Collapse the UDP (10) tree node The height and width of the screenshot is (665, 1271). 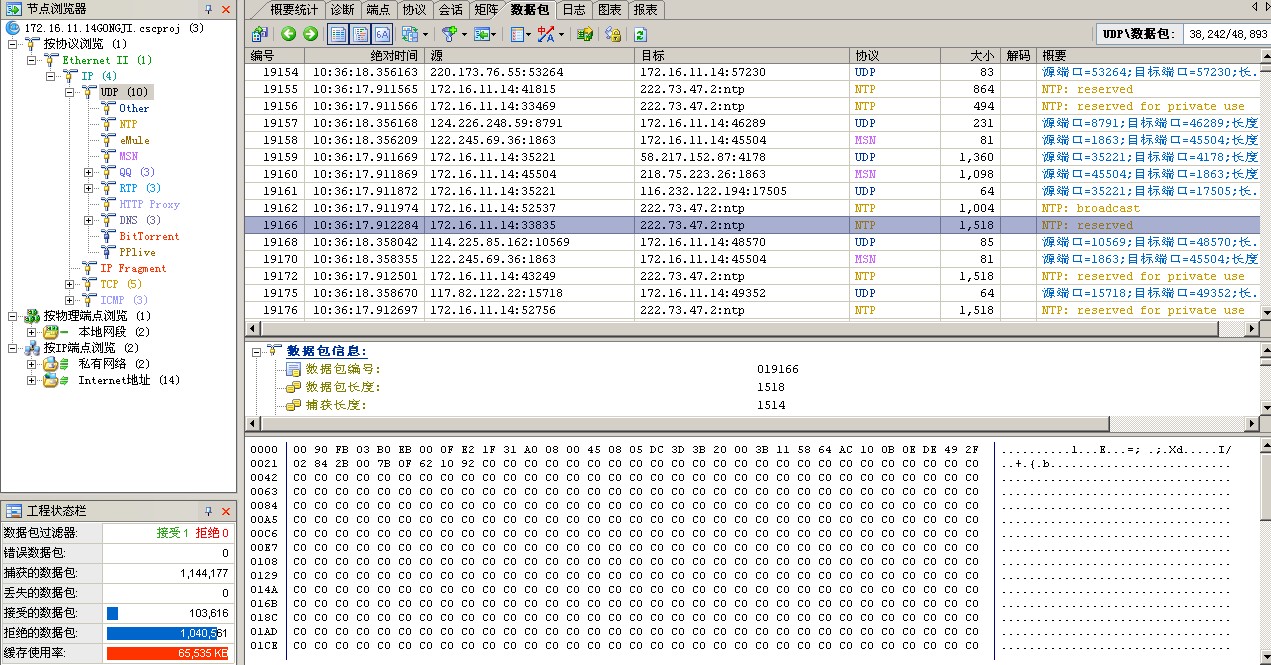(x=72, y=92)
